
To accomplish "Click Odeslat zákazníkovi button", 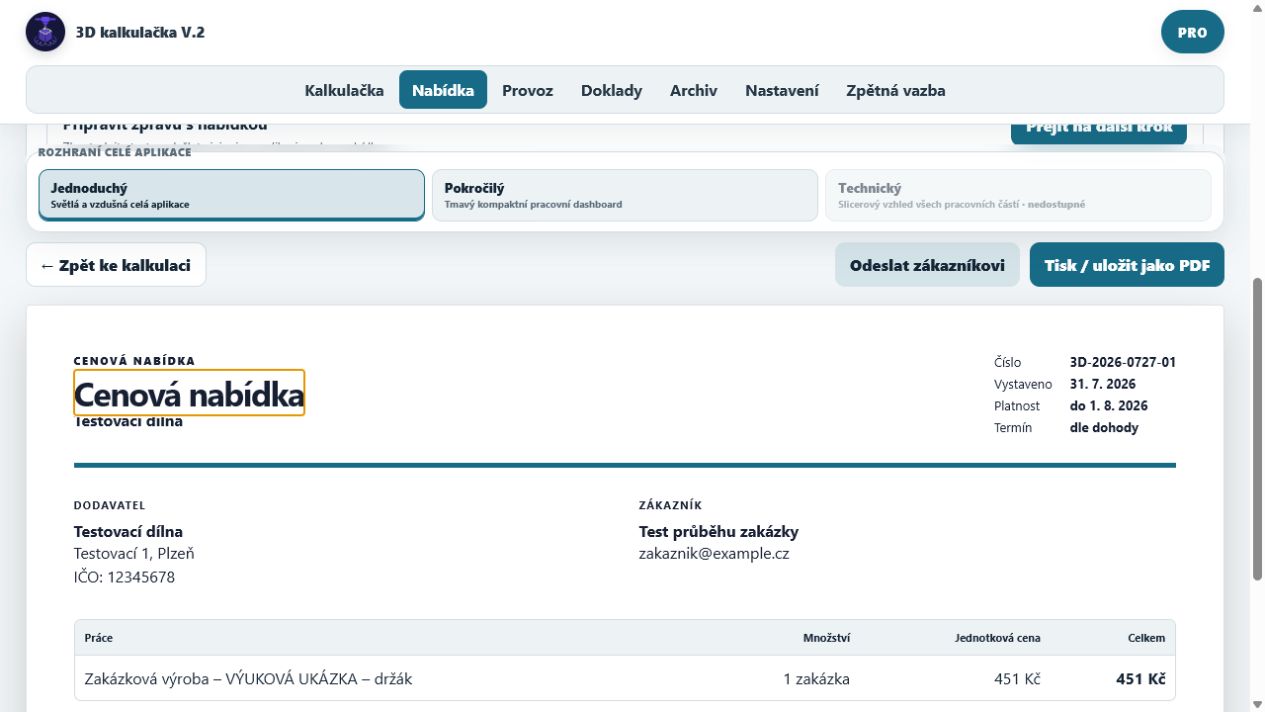I will (927, 265).
